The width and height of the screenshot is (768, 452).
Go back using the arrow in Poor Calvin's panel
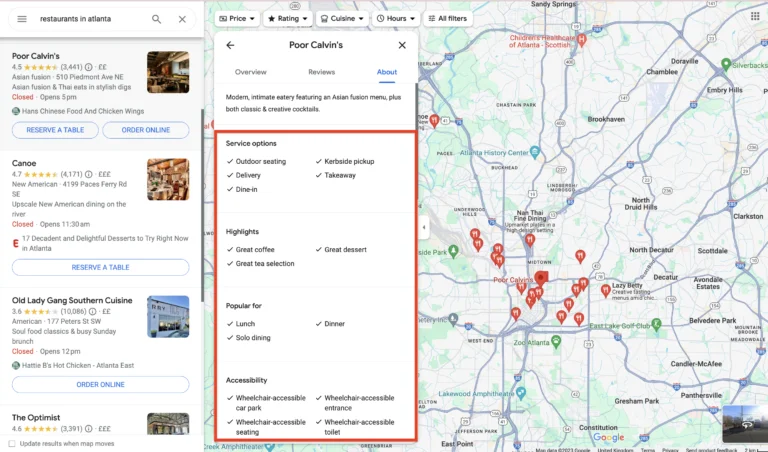click(x=230, y=45)
